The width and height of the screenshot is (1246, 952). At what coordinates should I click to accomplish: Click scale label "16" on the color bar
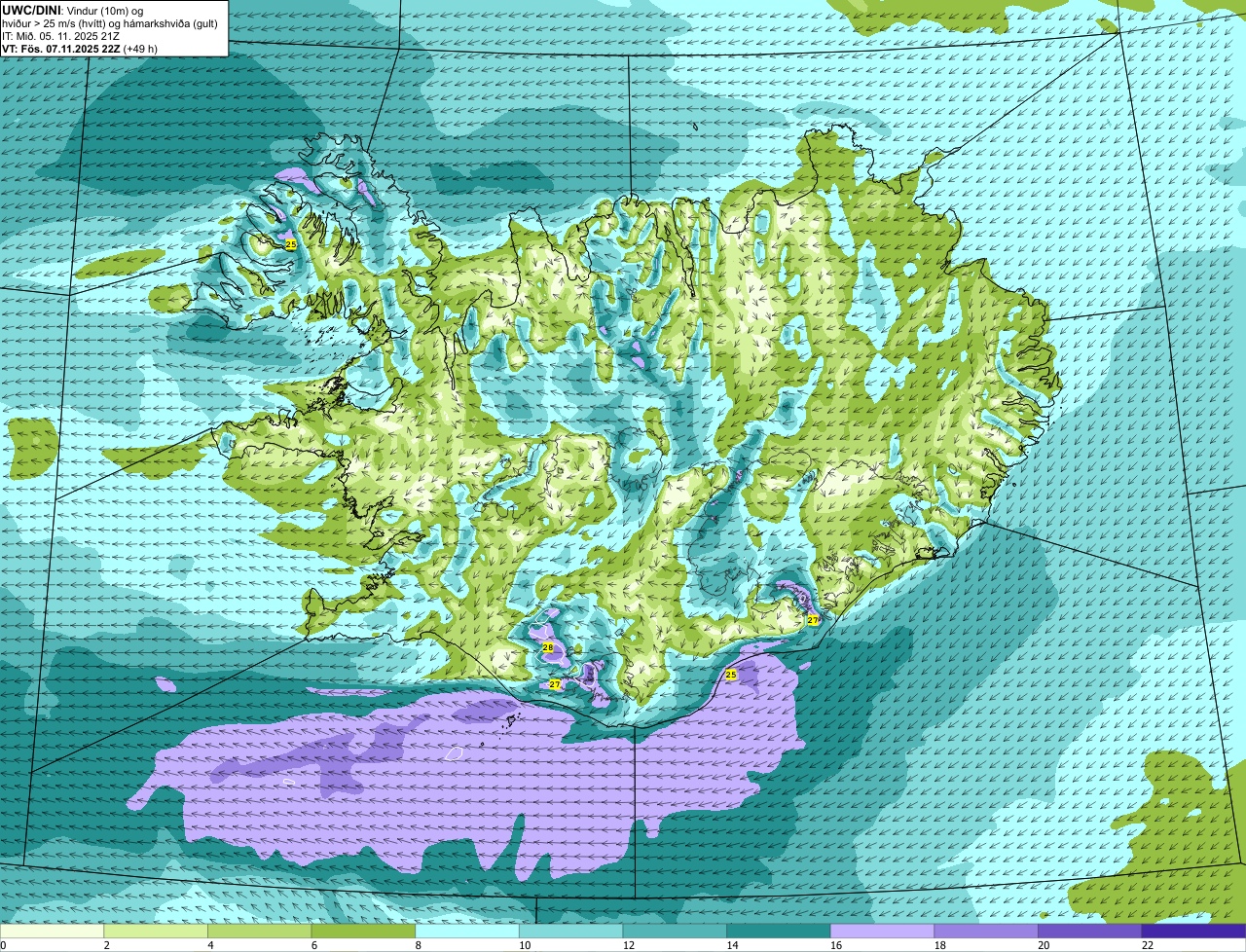(836, 945)
